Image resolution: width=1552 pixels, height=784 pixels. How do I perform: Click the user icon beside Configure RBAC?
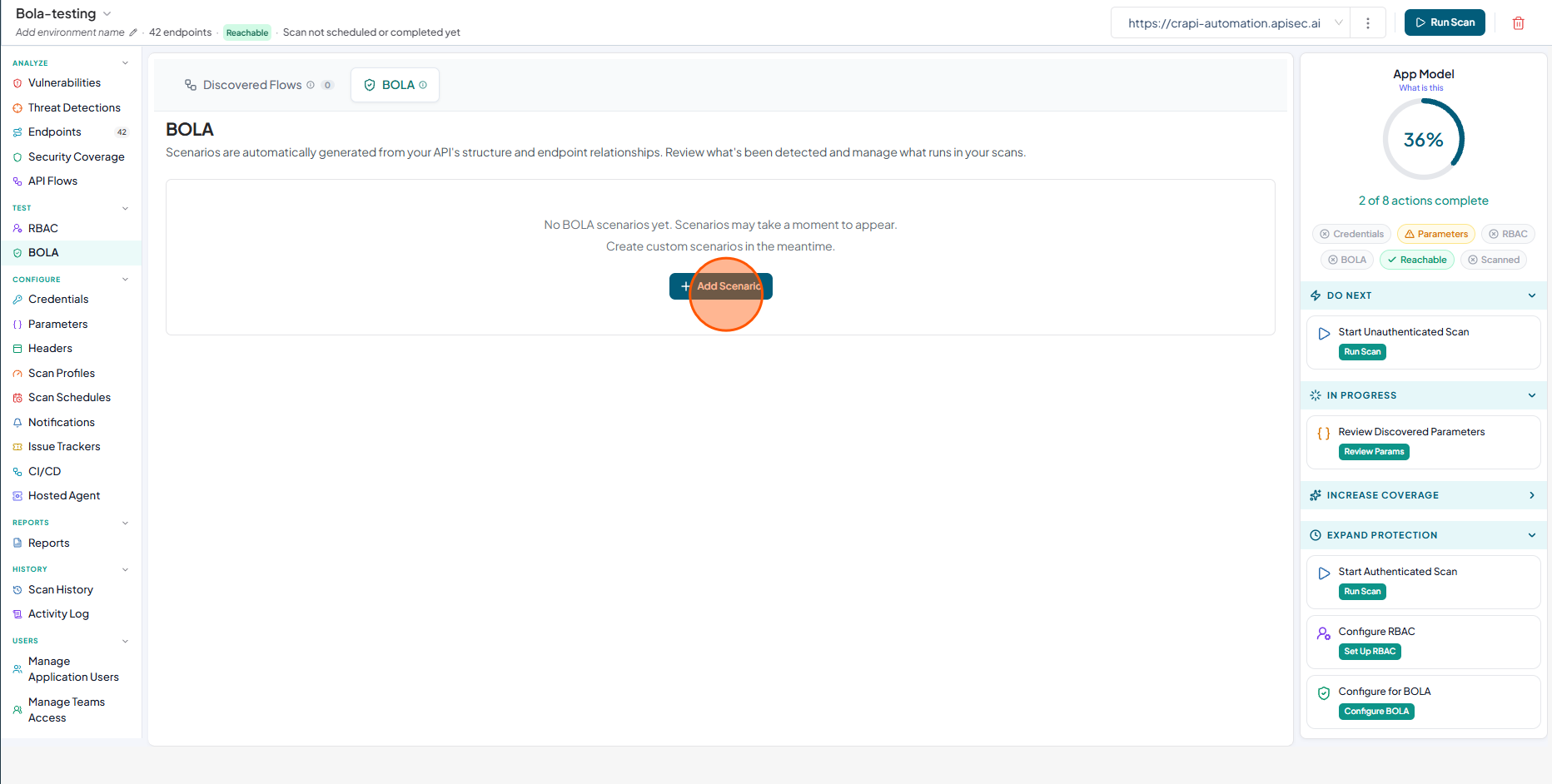tap(1324, 633)
